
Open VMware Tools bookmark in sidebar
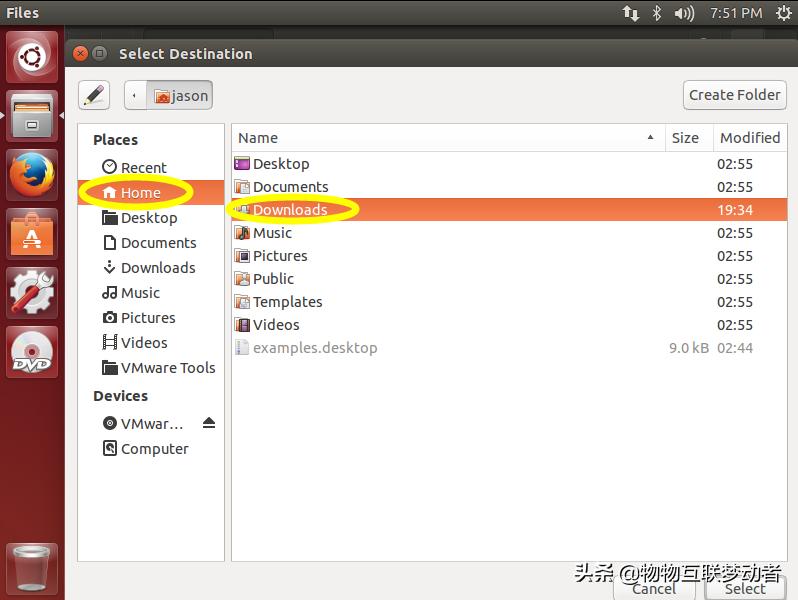tap(151, 367)
